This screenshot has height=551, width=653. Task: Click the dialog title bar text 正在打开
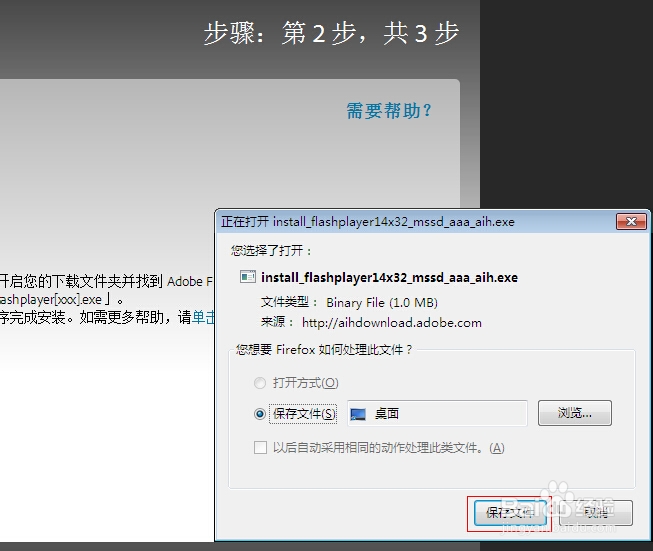[x=245, y=222]
